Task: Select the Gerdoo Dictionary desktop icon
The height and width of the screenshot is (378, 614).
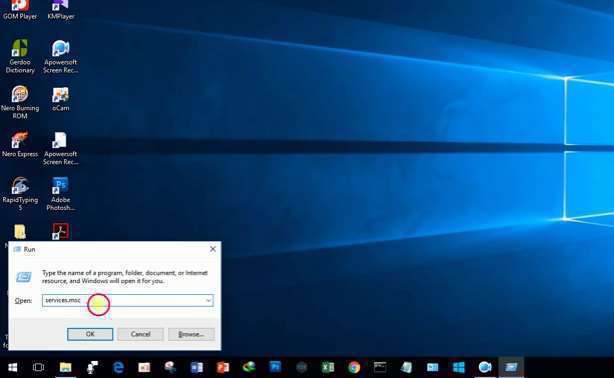Action: tap(20, 56)
